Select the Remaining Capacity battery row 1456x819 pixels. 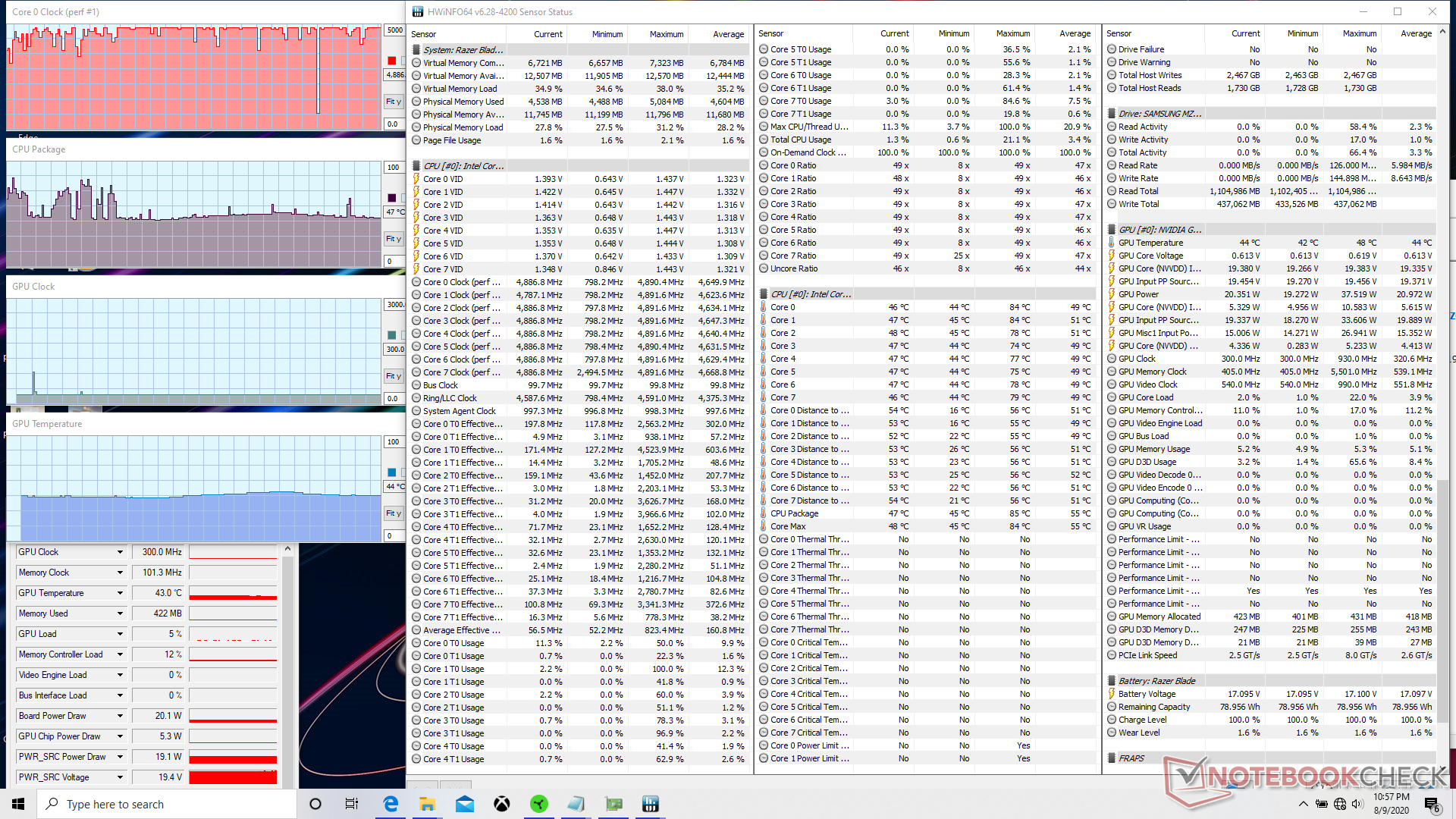point(1270,707)
